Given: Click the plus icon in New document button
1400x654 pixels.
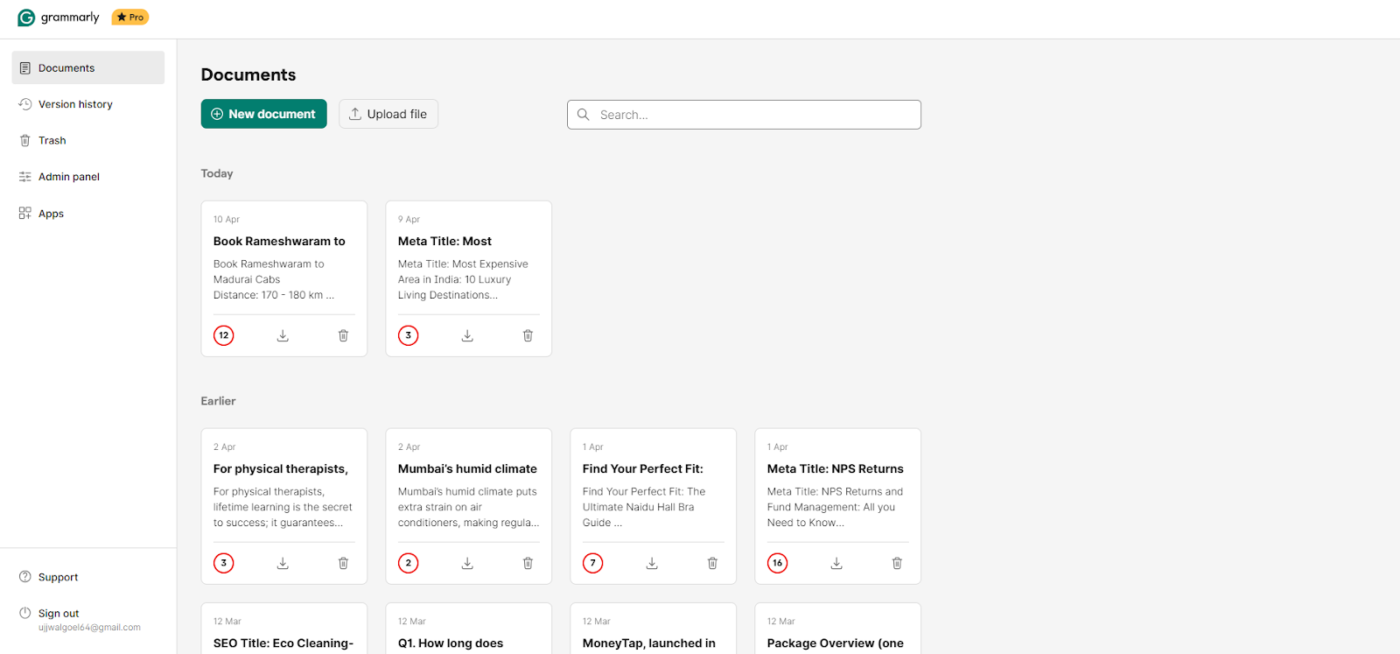Looking at the screenshot, I should tap(217, 114).
